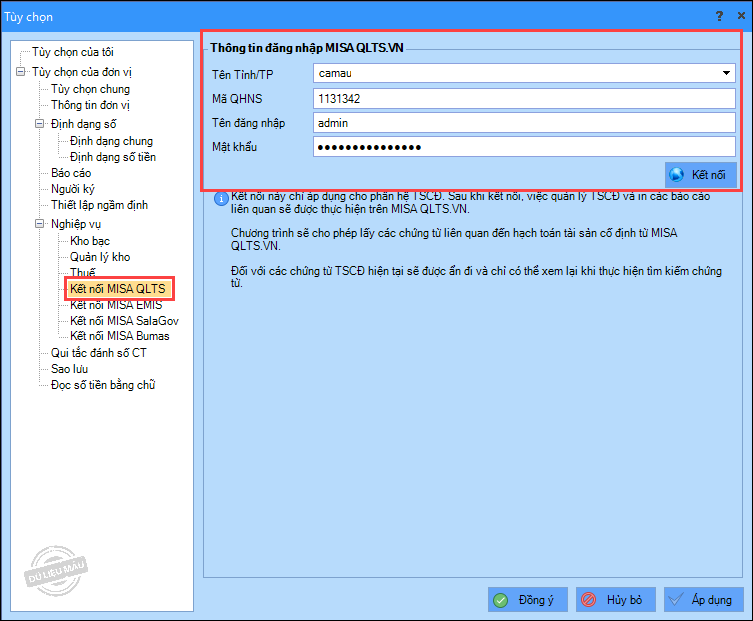Open help with the question mark icon

pos(719,16)
